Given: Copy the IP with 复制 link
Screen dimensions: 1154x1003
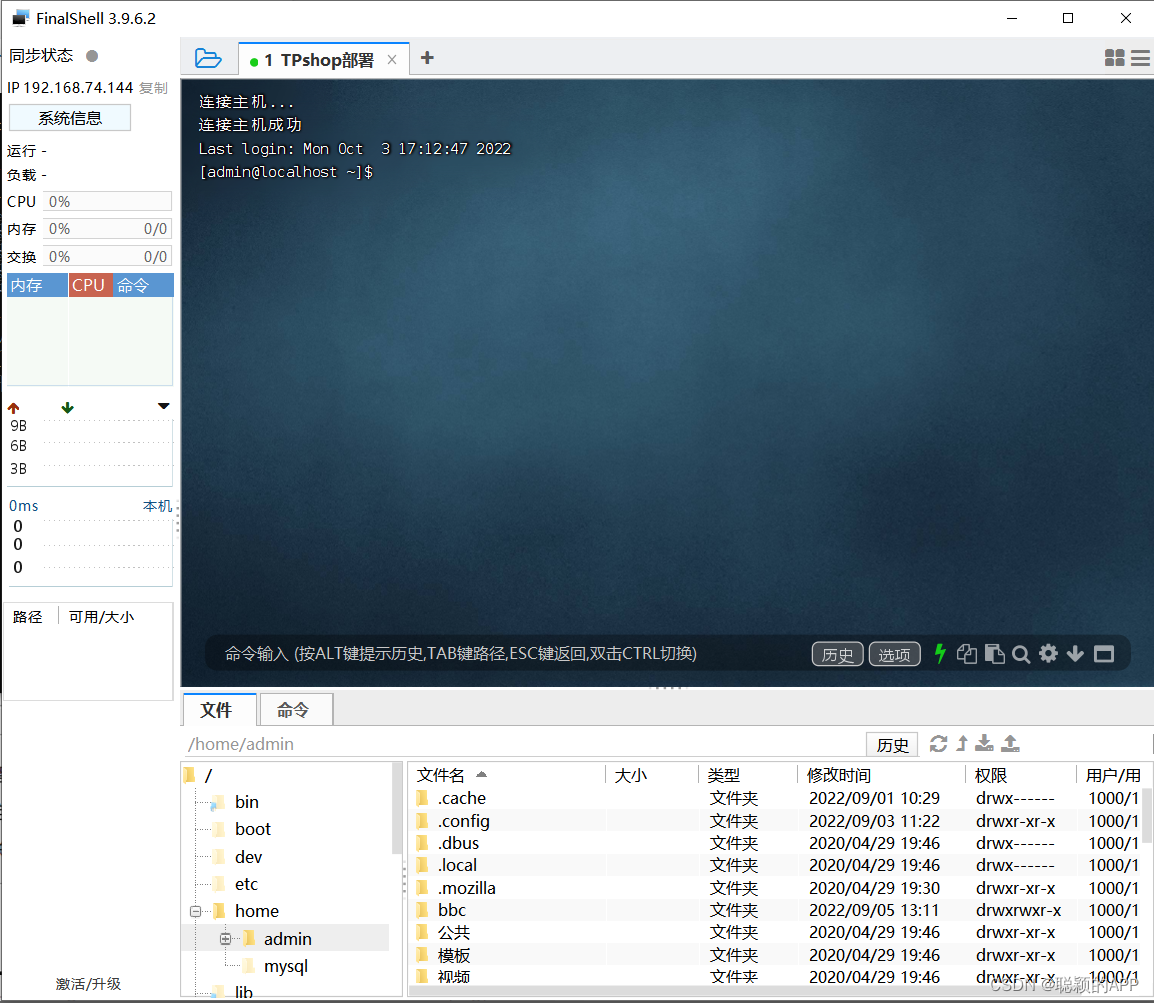Looking at the screenshot, I should (x=153, y=88).
